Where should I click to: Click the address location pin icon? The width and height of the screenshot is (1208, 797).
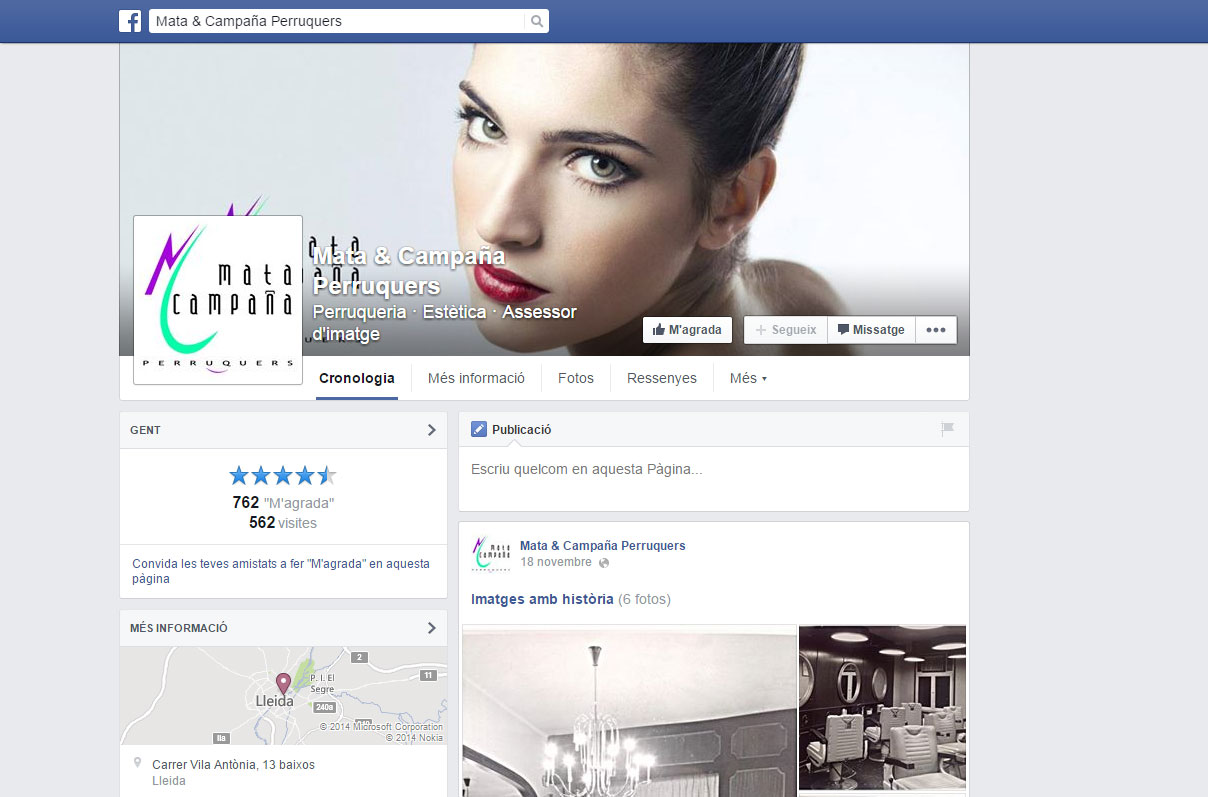(137, 763)
